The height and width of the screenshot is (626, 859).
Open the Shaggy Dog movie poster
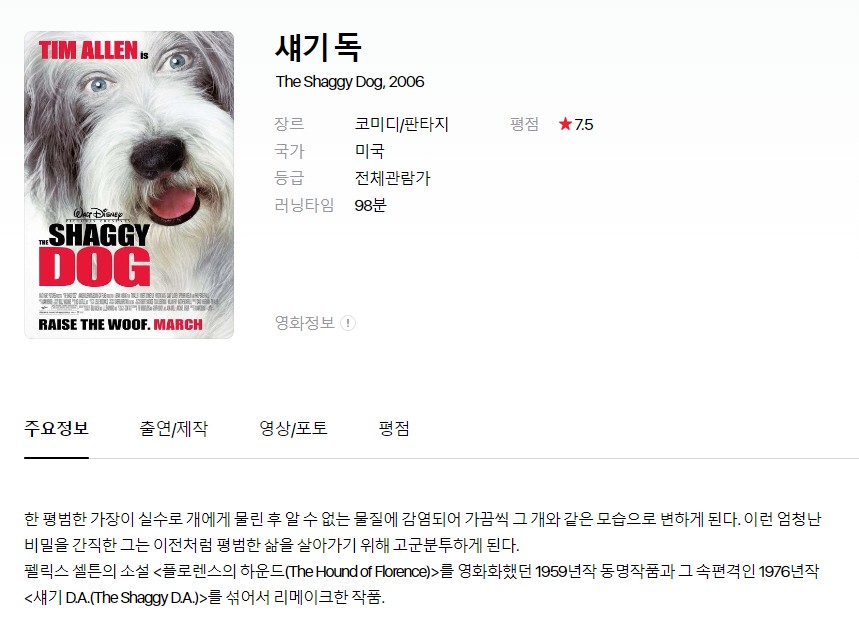[129, 185]
